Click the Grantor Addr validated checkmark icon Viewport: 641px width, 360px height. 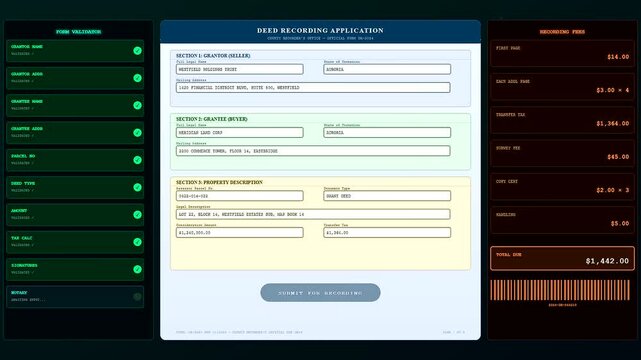[x=137, y=78]
